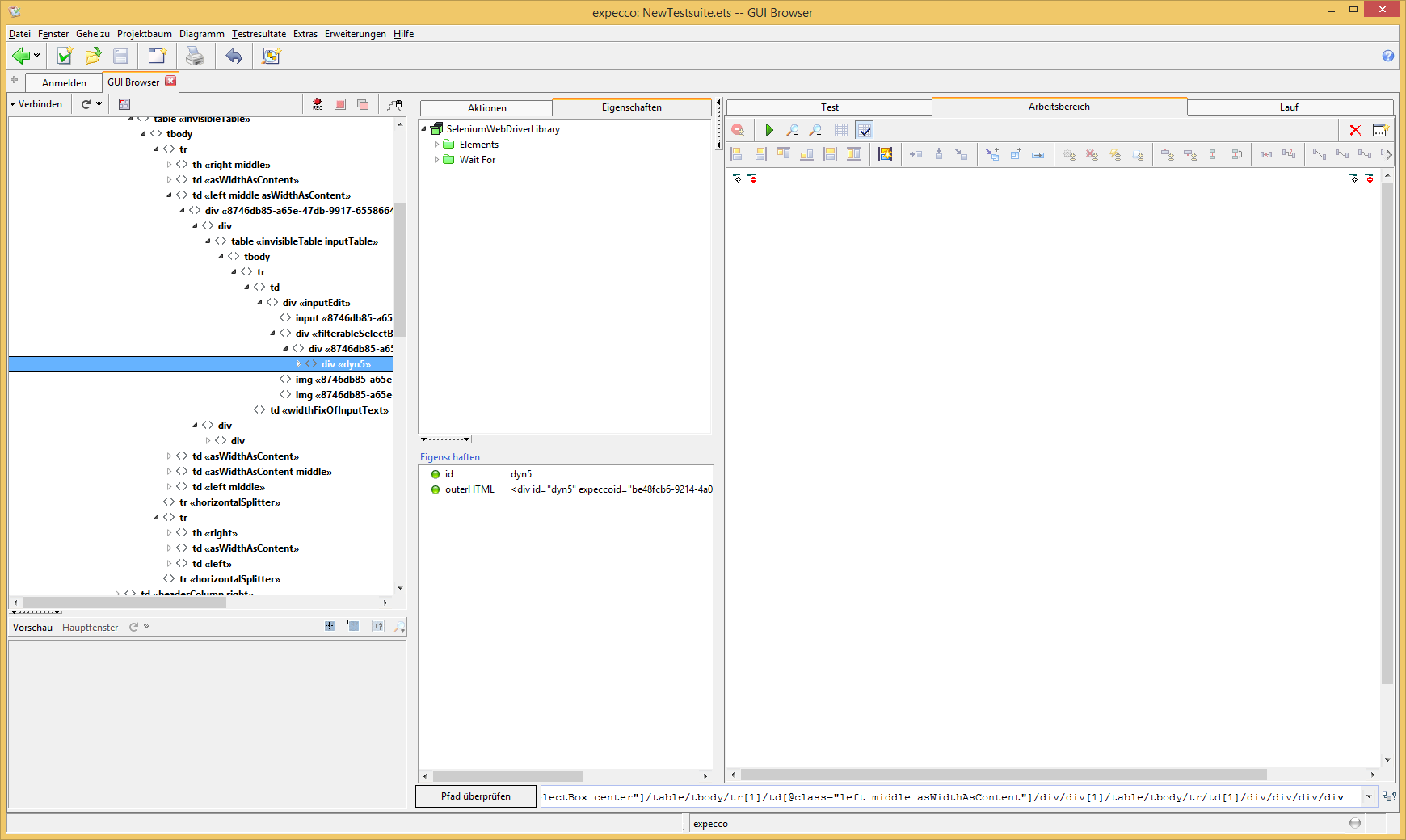Click the green back arrow toolbar icon

21,56
